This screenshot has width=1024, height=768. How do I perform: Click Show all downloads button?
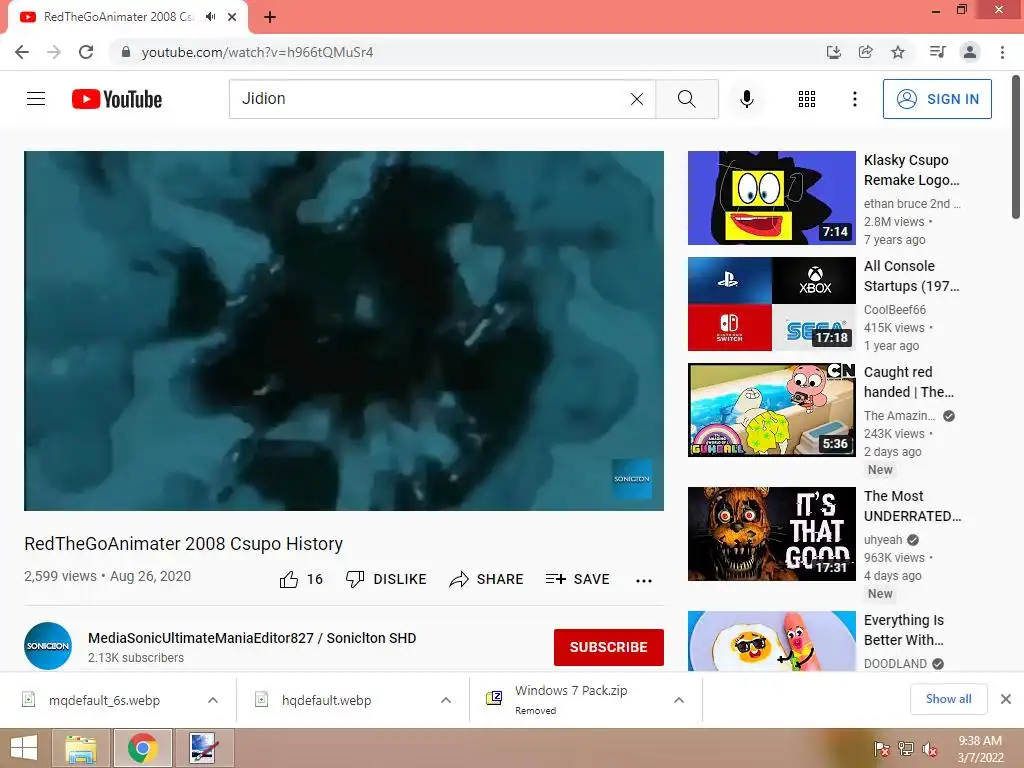tap(948, 699)
